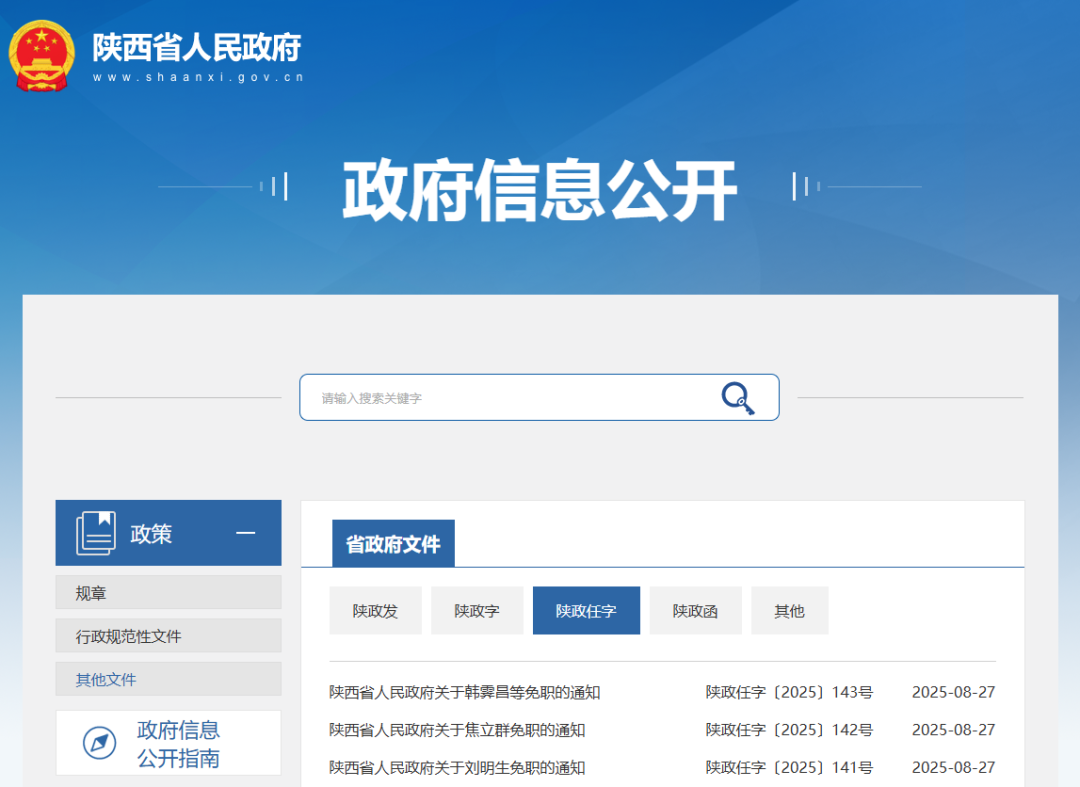Open 其他文件 in the sidebar
1080x787 pixels.
[169, 679]
